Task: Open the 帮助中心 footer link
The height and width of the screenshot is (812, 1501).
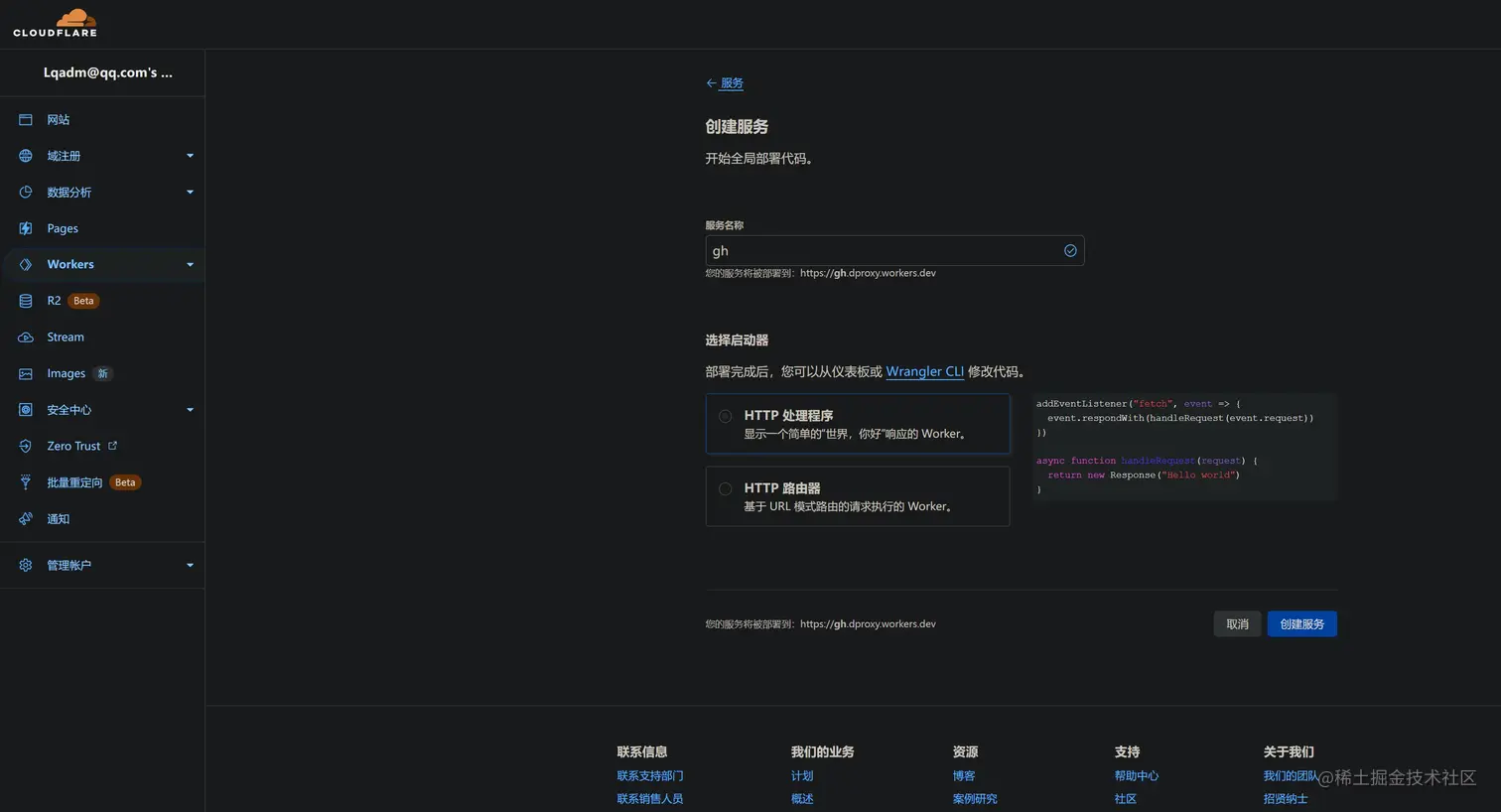Action: [1137, 776]
